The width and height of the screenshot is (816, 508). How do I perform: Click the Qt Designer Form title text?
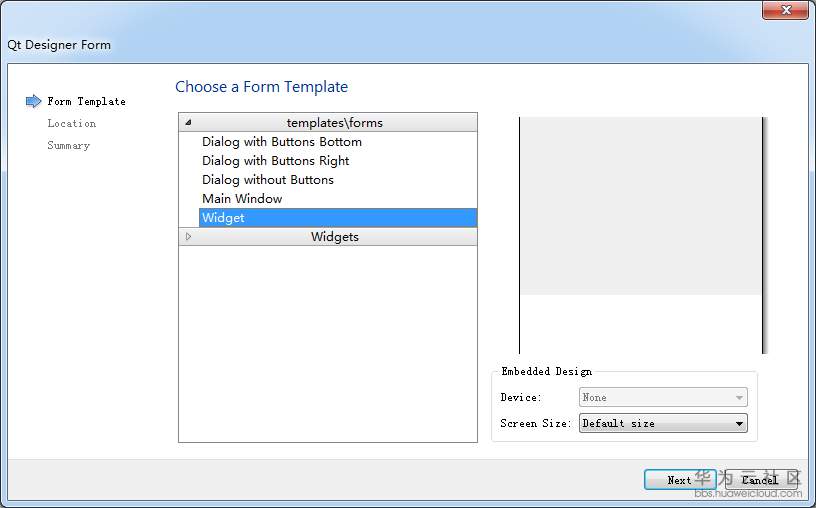tap(59, 45)
